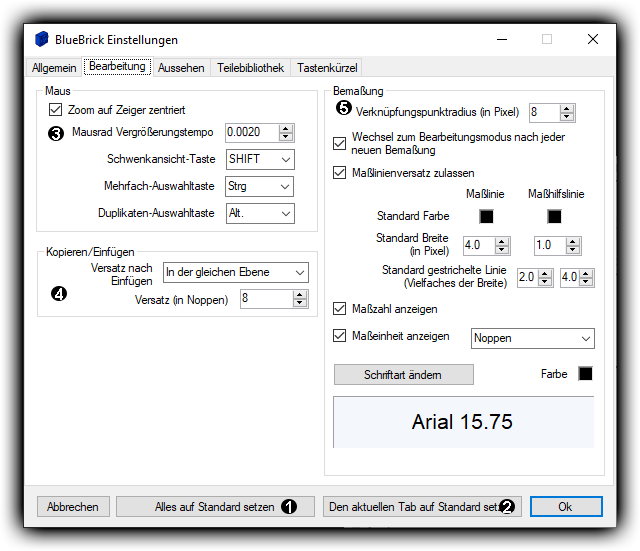Viewport: 640px width, 551px height.
Task: Open the Noppen unit dropdown
Action: pyautogui.click(x=533, y=338)
